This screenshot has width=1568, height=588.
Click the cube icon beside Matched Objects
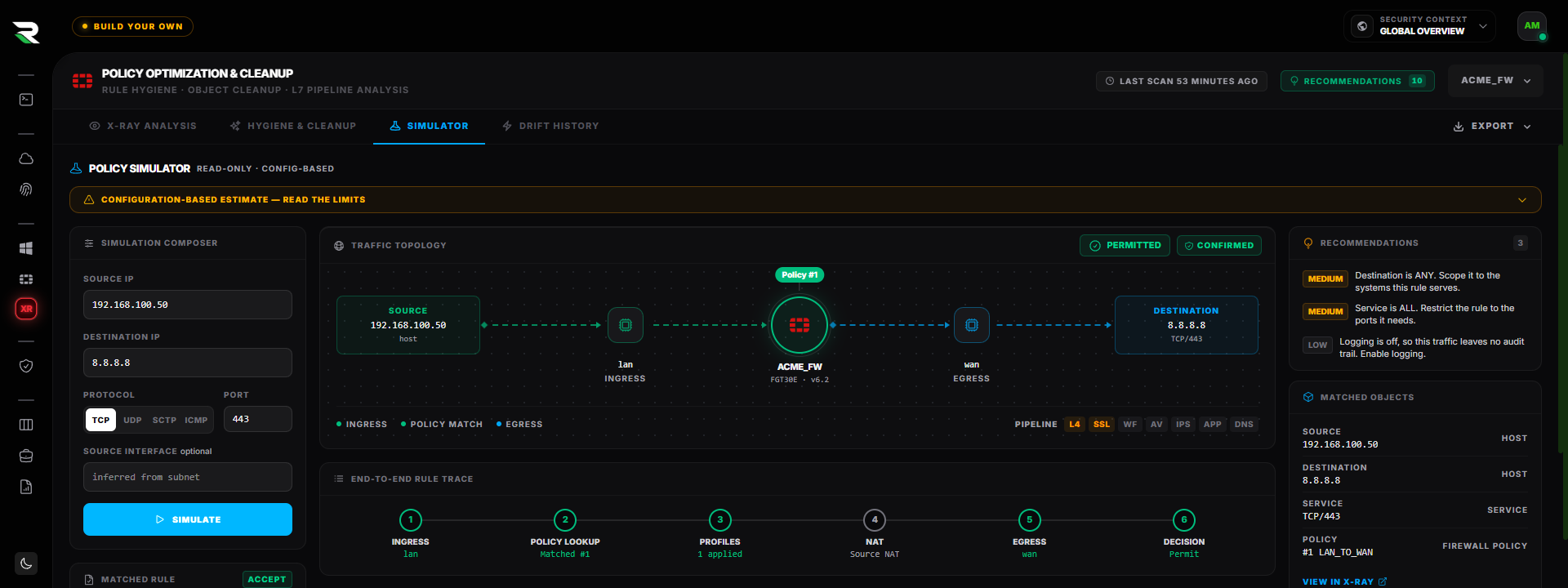coord(1308,397)
